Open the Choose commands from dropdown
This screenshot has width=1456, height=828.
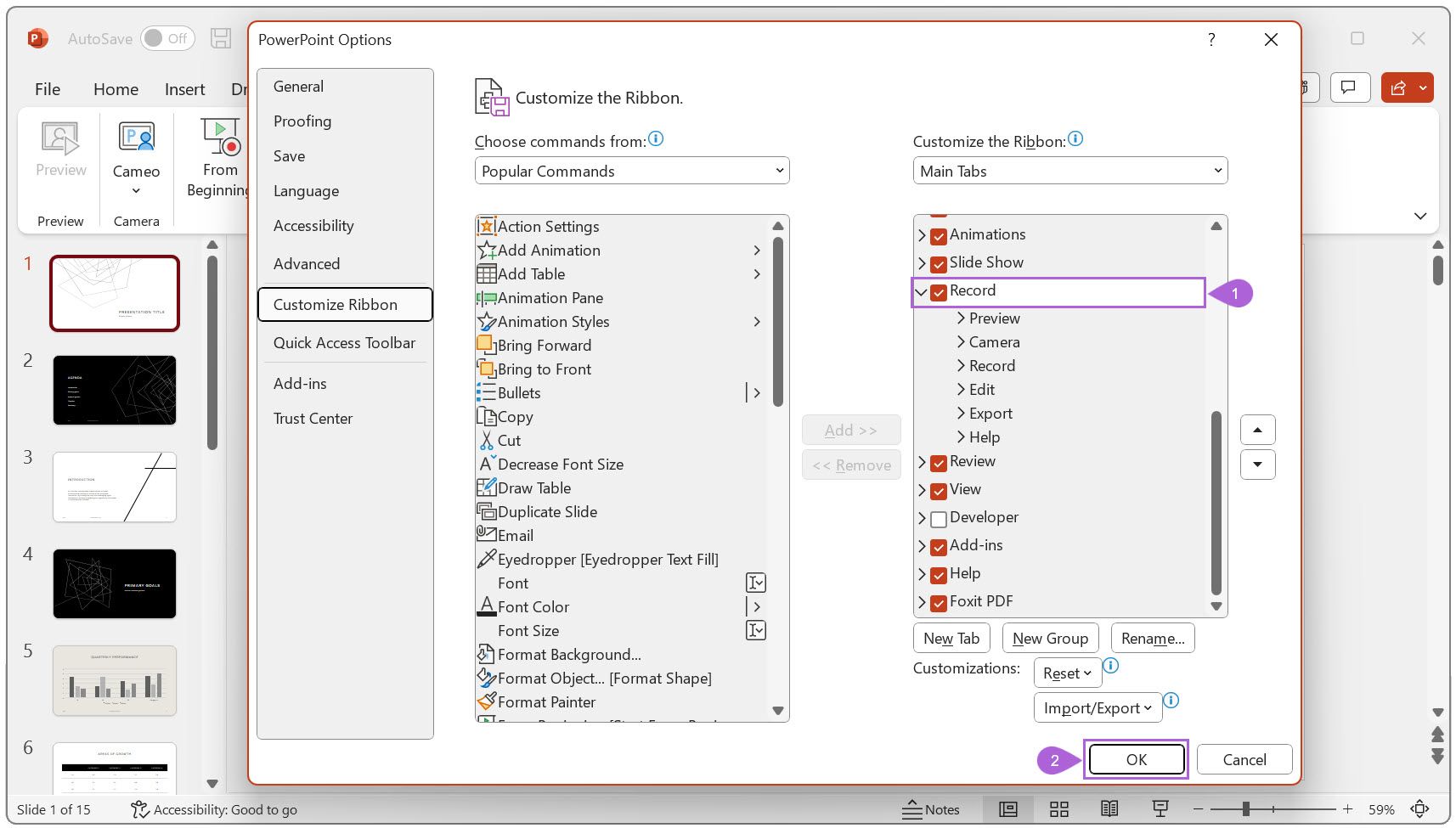(631, 171)
